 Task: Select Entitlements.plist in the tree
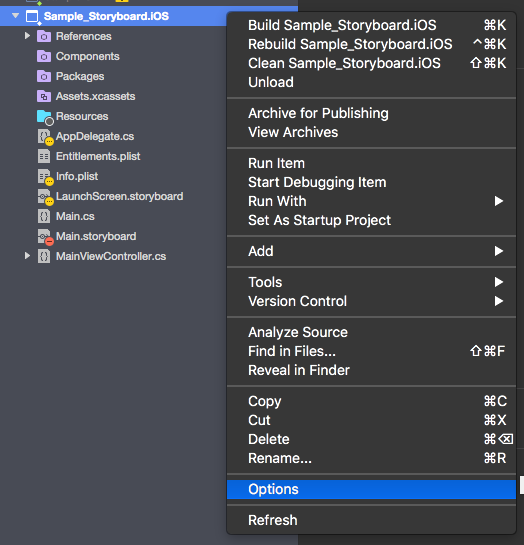[98, 156]
